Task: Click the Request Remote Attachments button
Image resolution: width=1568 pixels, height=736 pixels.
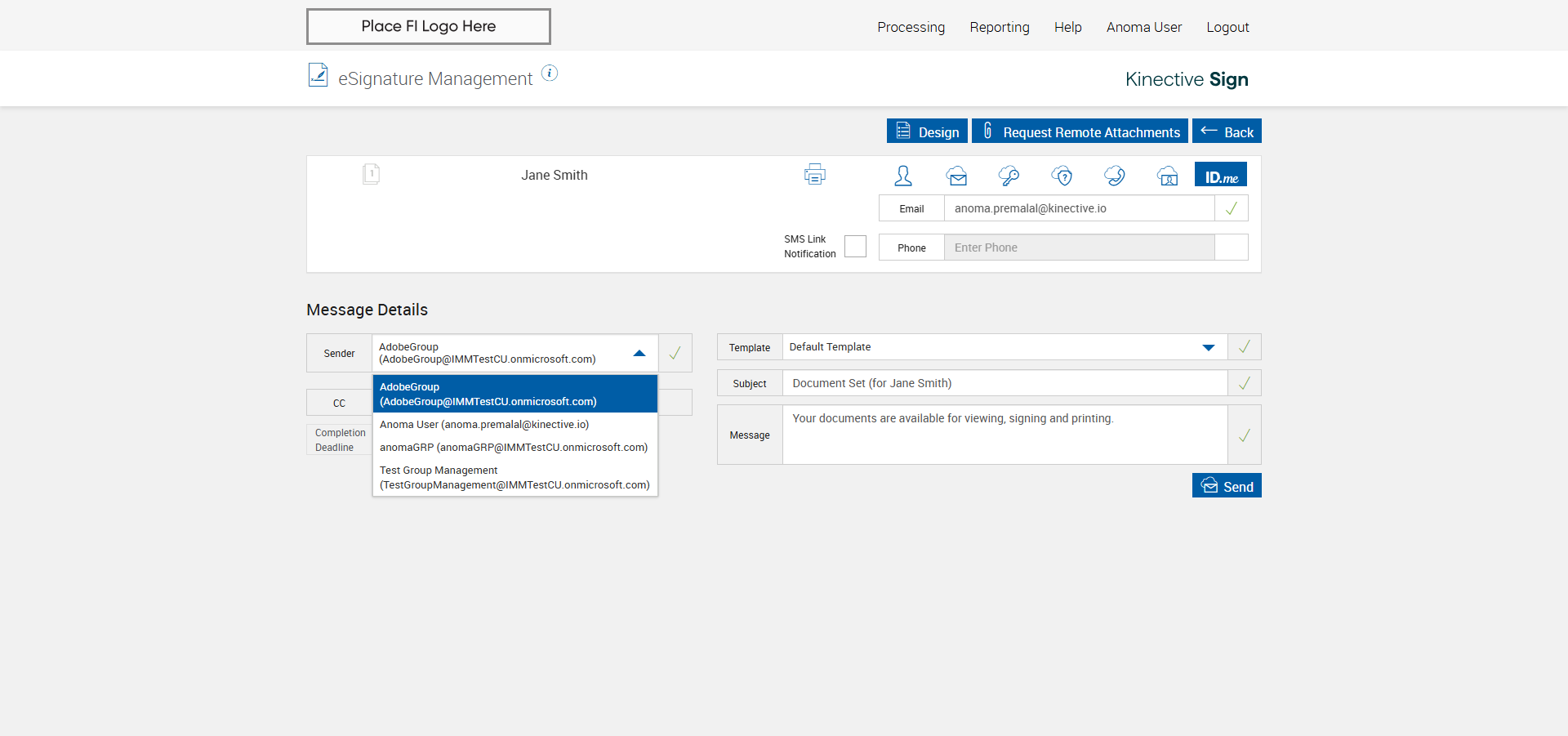Action: coord(1080,132)
